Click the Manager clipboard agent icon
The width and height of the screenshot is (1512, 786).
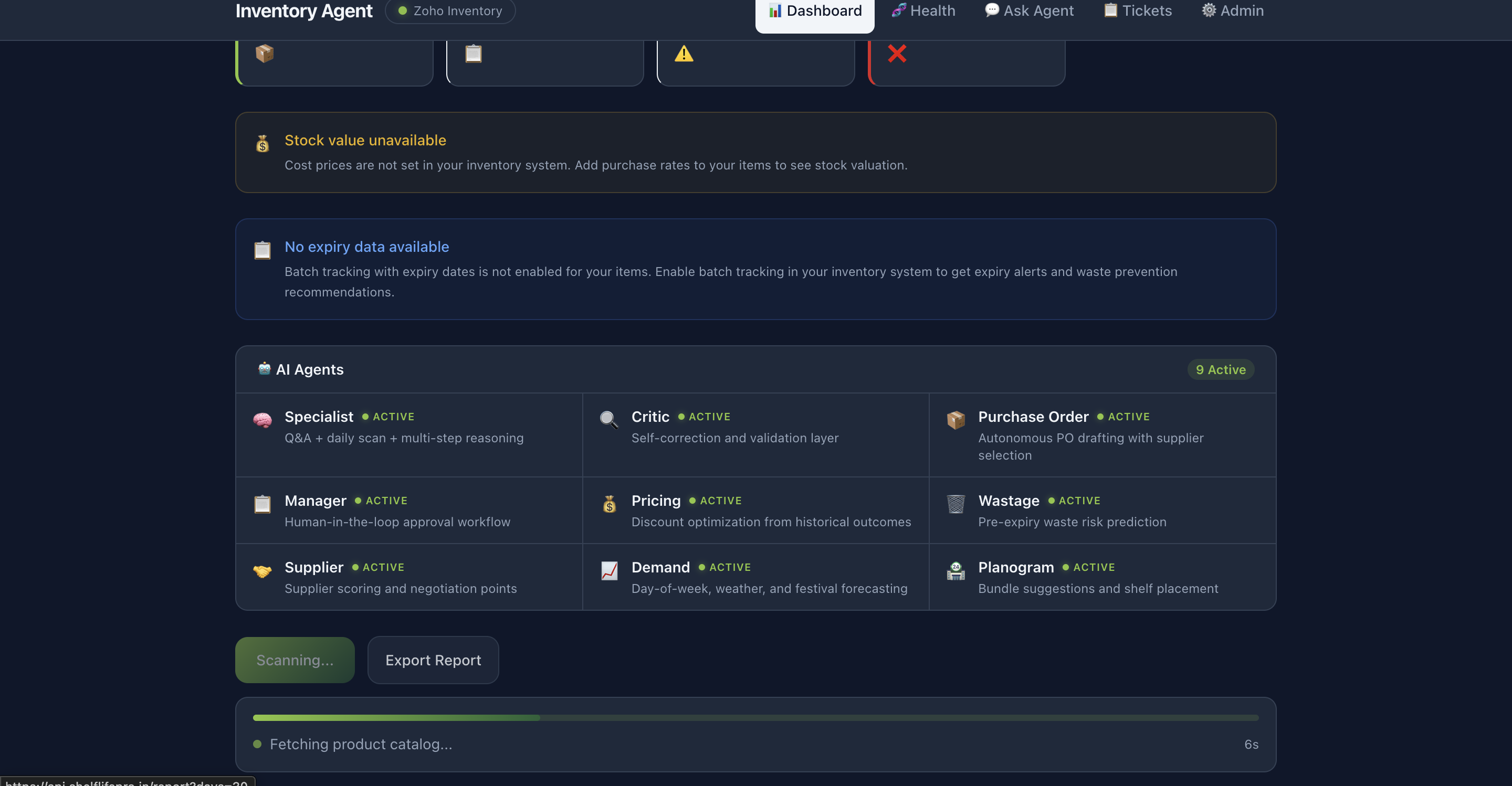tap(262, 504)
